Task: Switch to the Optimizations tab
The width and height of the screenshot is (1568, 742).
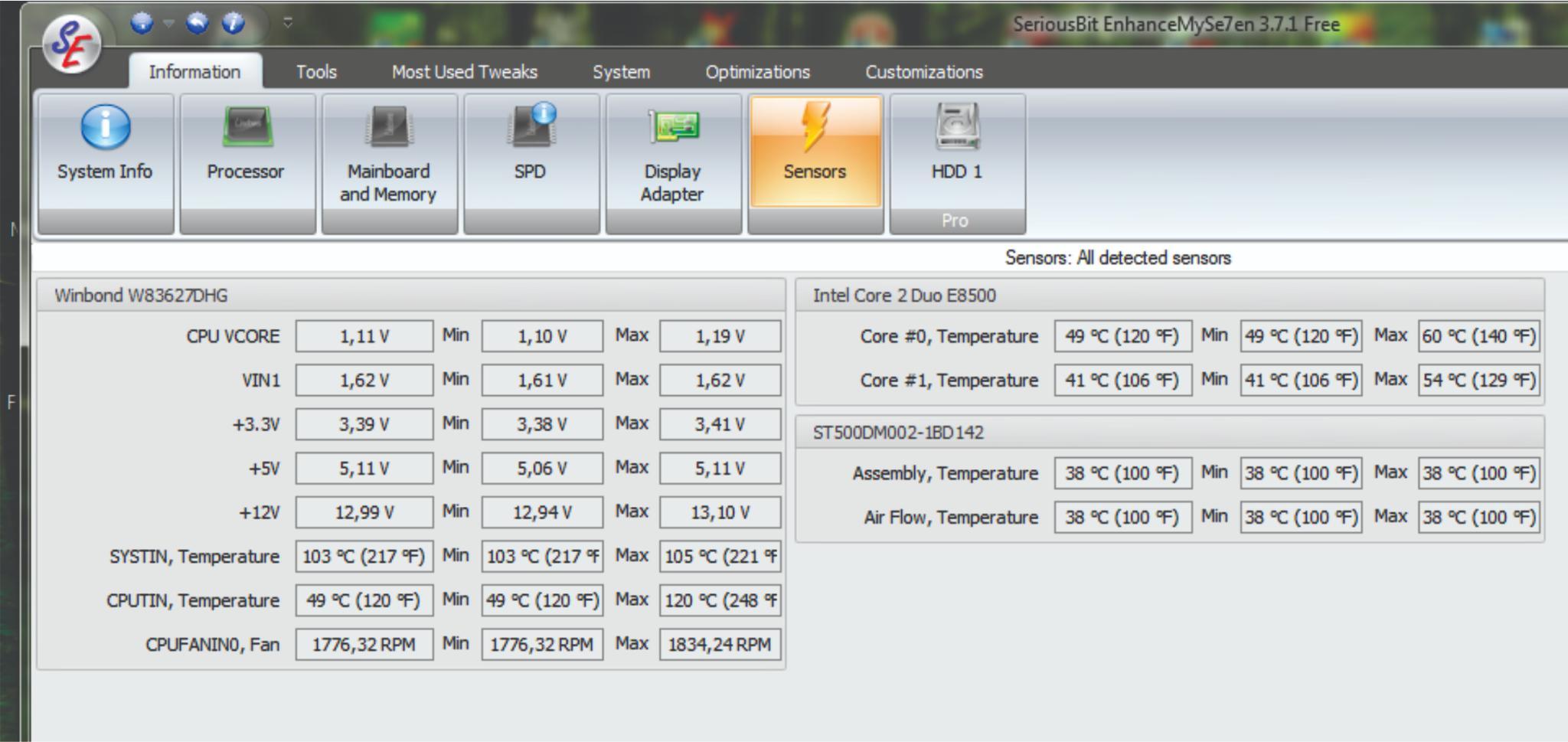Action: click(x=757, y=72)
